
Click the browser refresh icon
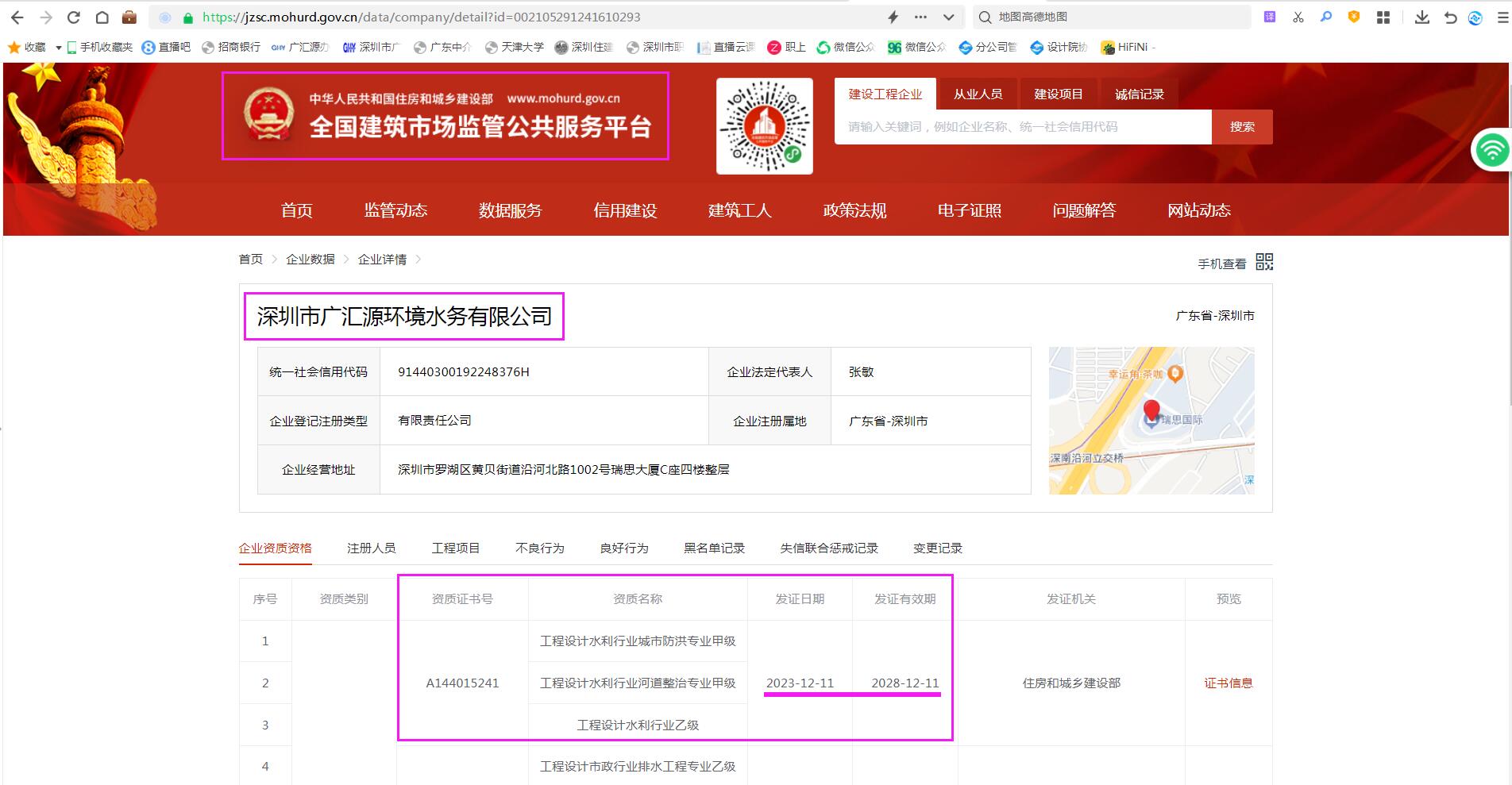pos(74,17)
